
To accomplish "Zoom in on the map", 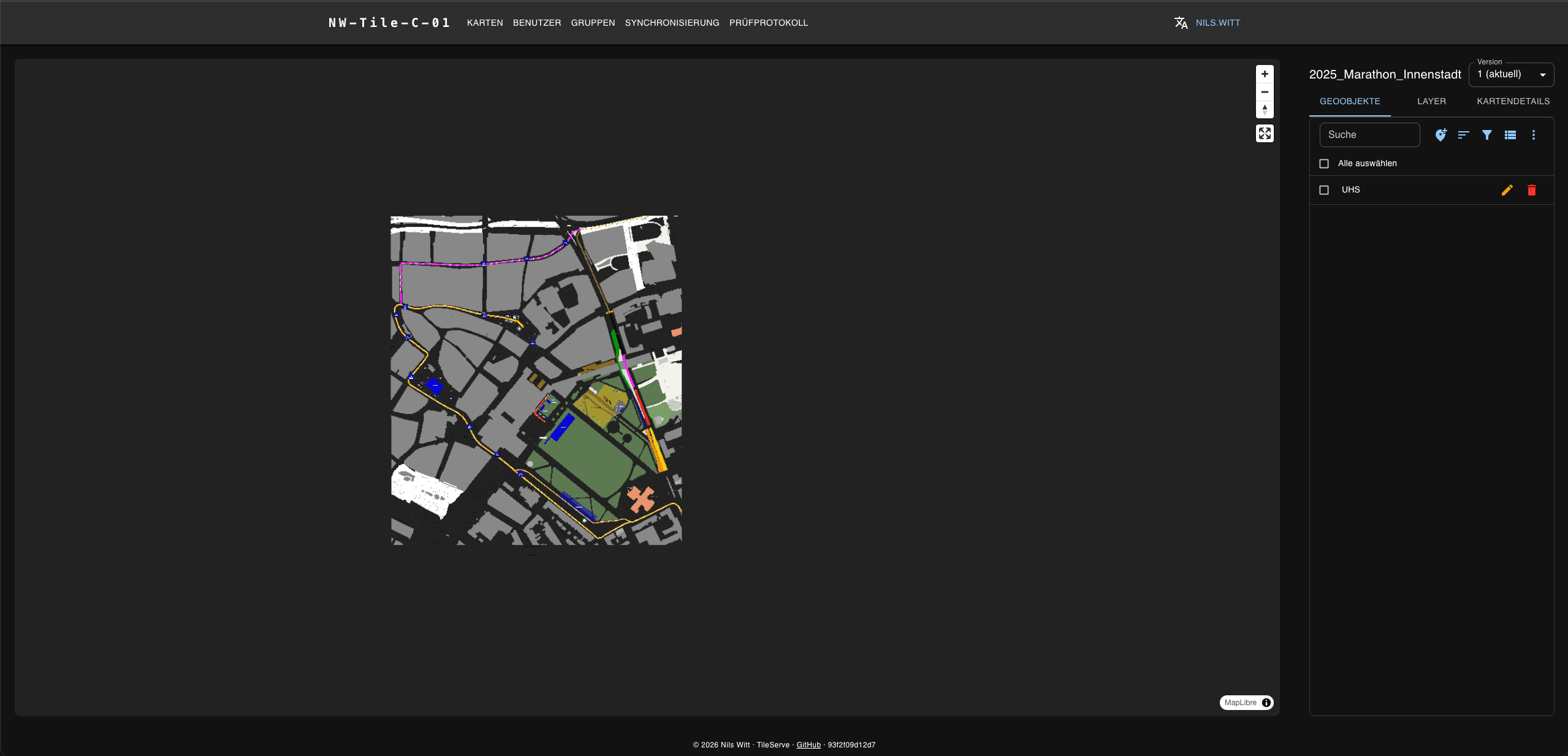I will tap(1265, 74).
